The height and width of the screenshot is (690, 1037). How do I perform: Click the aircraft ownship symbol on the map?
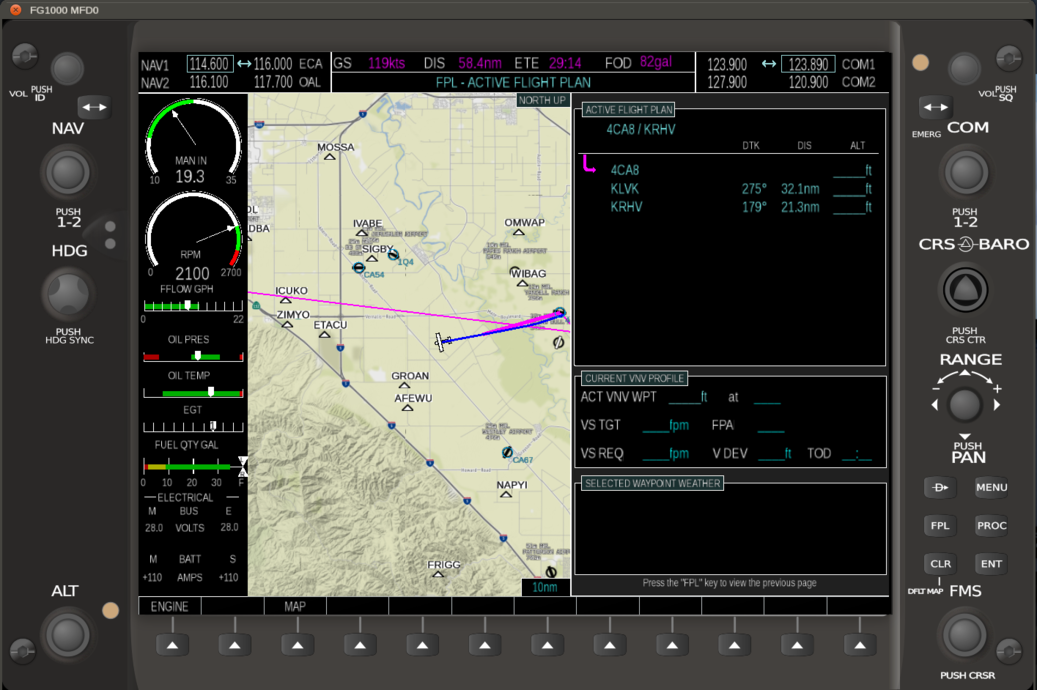coord(440,341)
